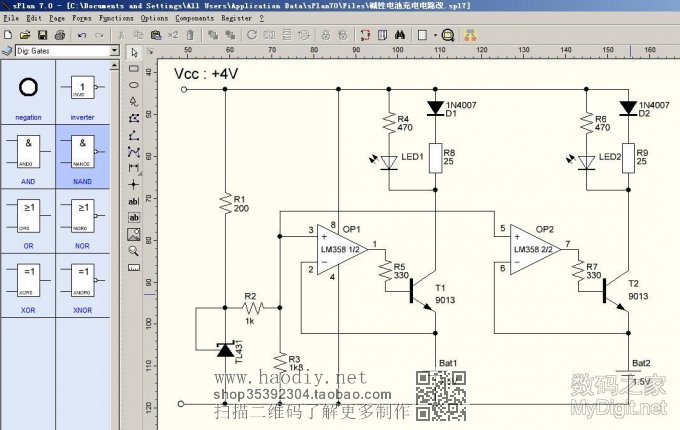The image size is (680, 430).
Task: Open the Dig: Gates library dropdown
Action: point(112,50)
